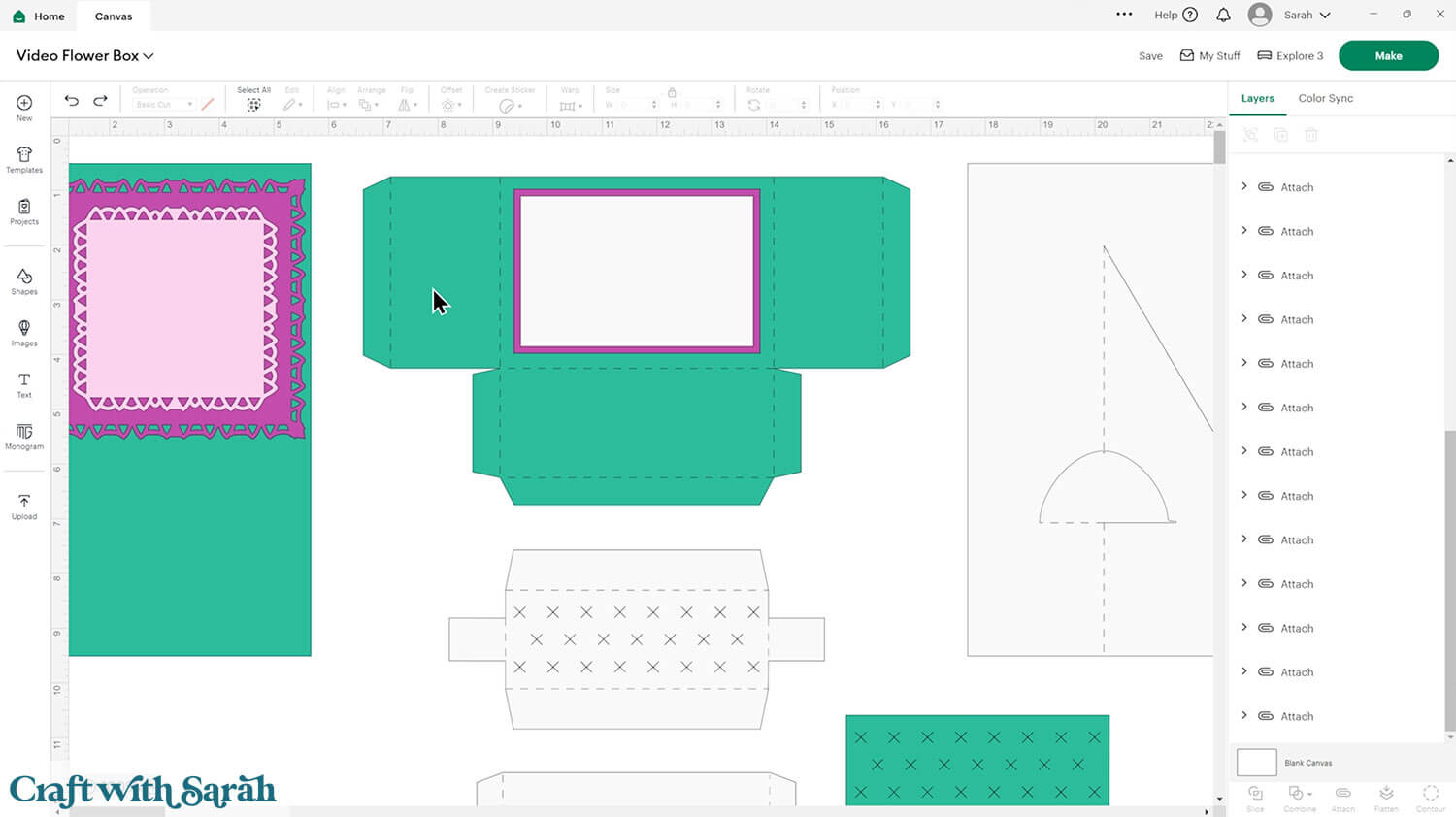The height and width of the screenshot is (817, 1456).
Task: Click the Contour tool
Action: [x=1431, y=799]
